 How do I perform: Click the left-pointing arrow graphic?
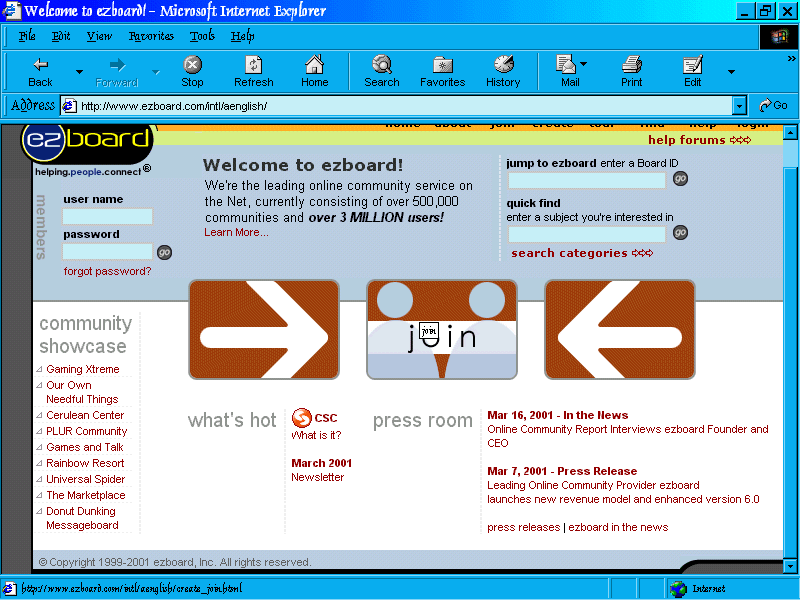(620, 330)
